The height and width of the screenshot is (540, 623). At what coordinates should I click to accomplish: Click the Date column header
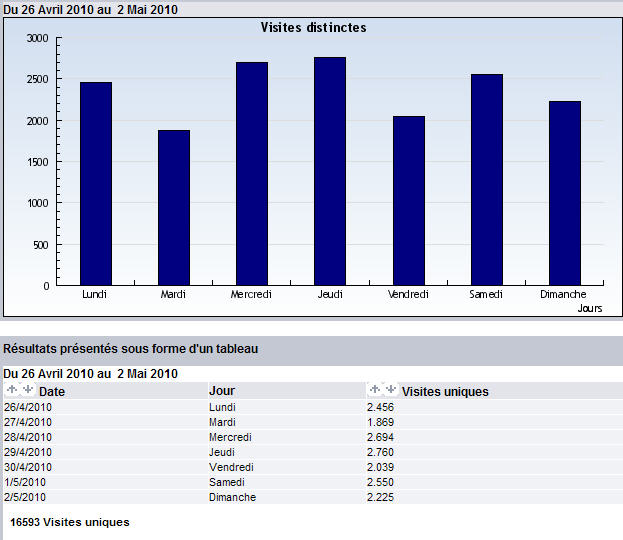point(52,392)
